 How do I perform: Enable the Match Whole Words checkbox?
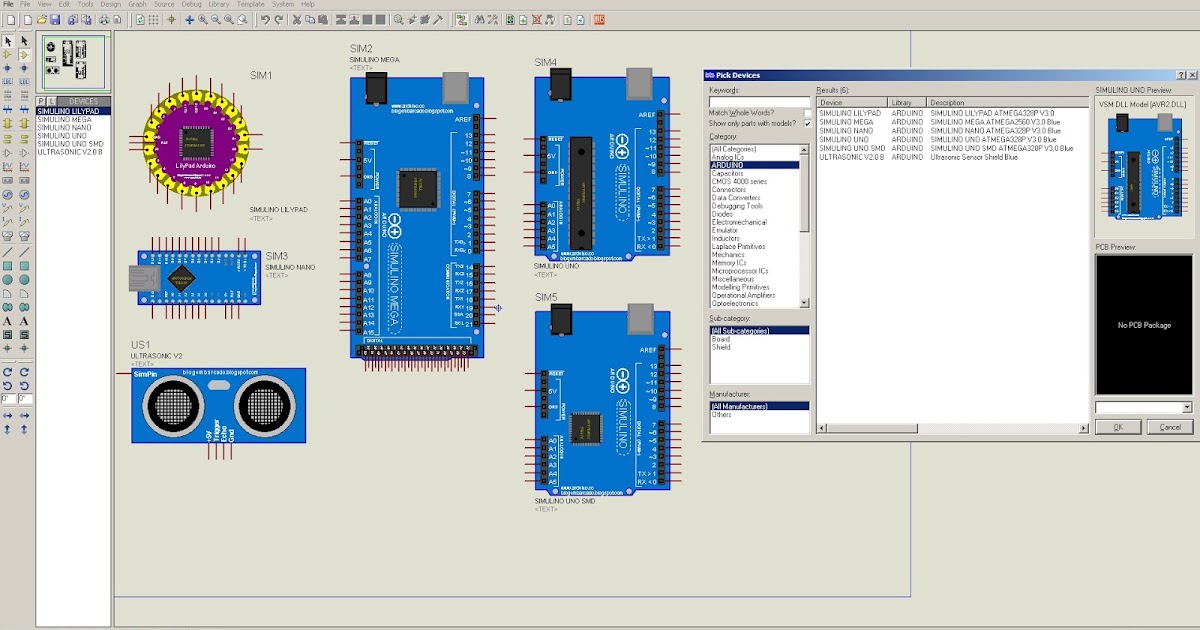point(807,113)
